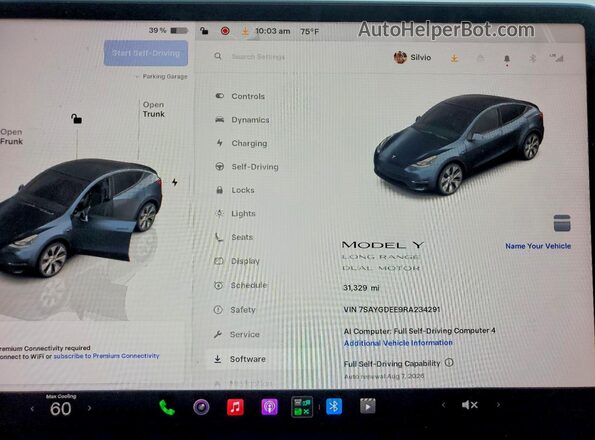Open the purple camera app in dock
595x440 pixels.
(201, 407)
